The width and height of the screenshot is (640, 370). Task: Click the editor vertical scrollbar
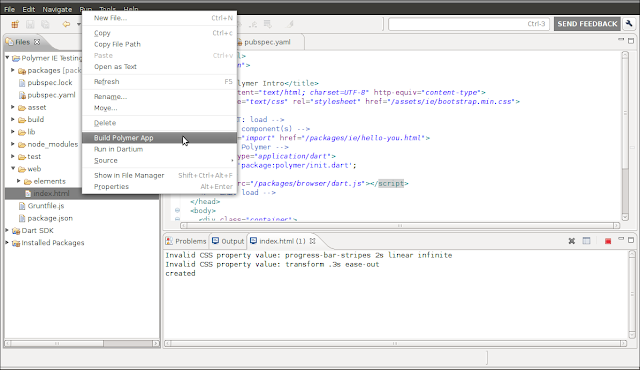coord(625,136)
